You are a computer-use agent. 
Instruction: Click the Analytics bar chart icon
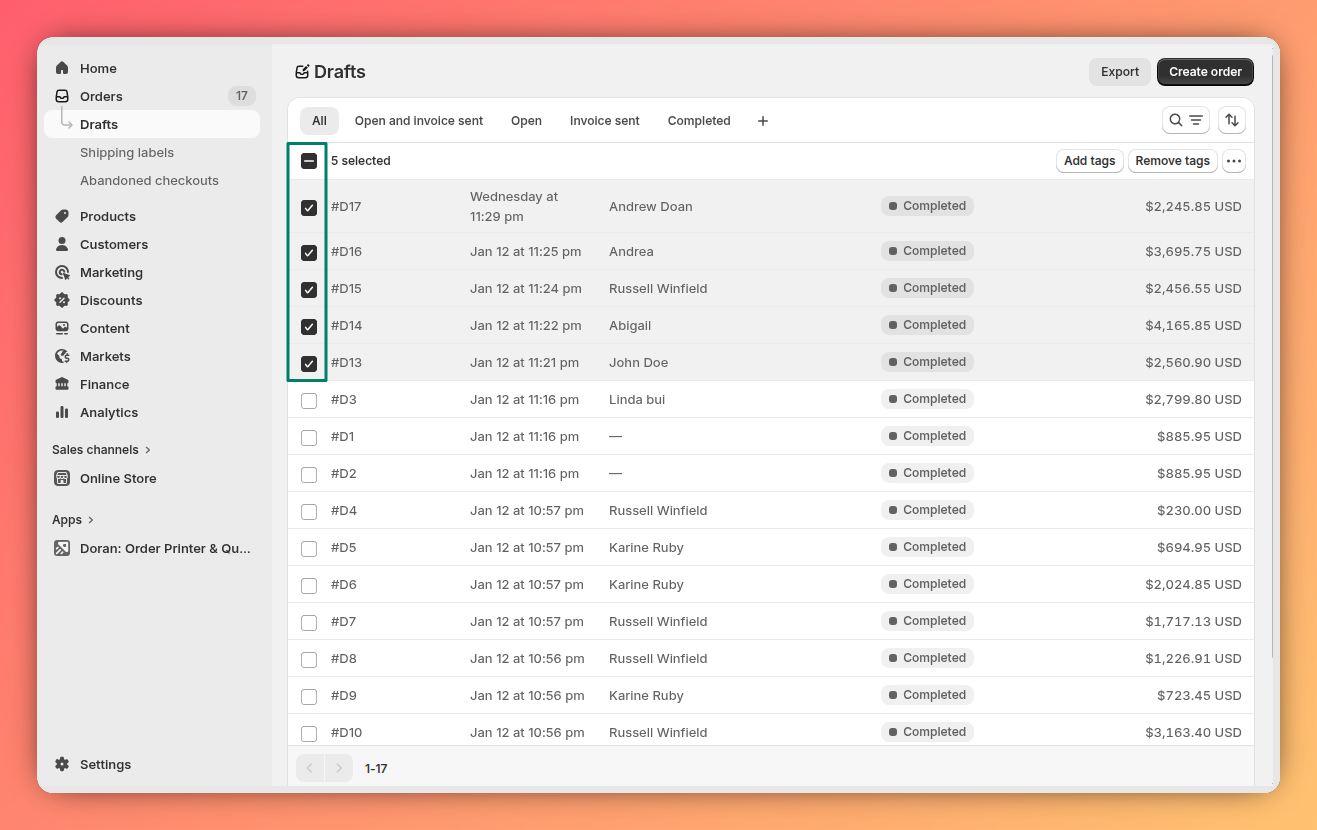(62, 412)
